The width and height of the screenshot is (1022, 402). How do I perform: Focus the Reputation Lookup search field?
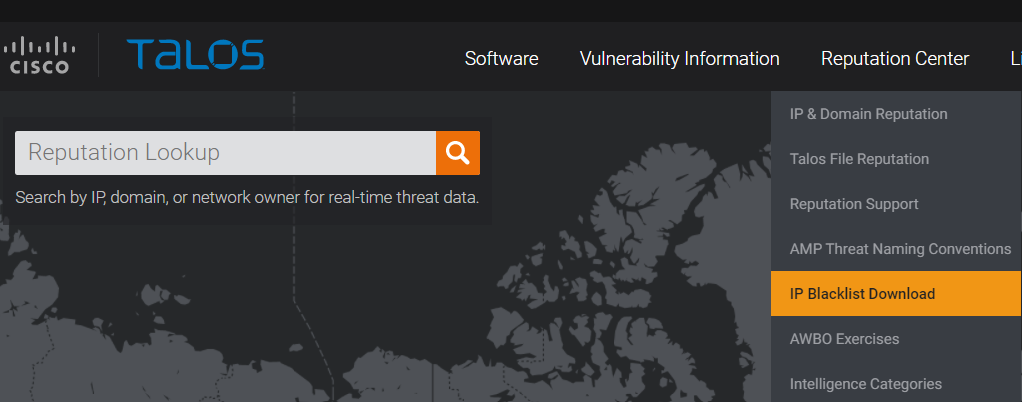click(226, 153)
